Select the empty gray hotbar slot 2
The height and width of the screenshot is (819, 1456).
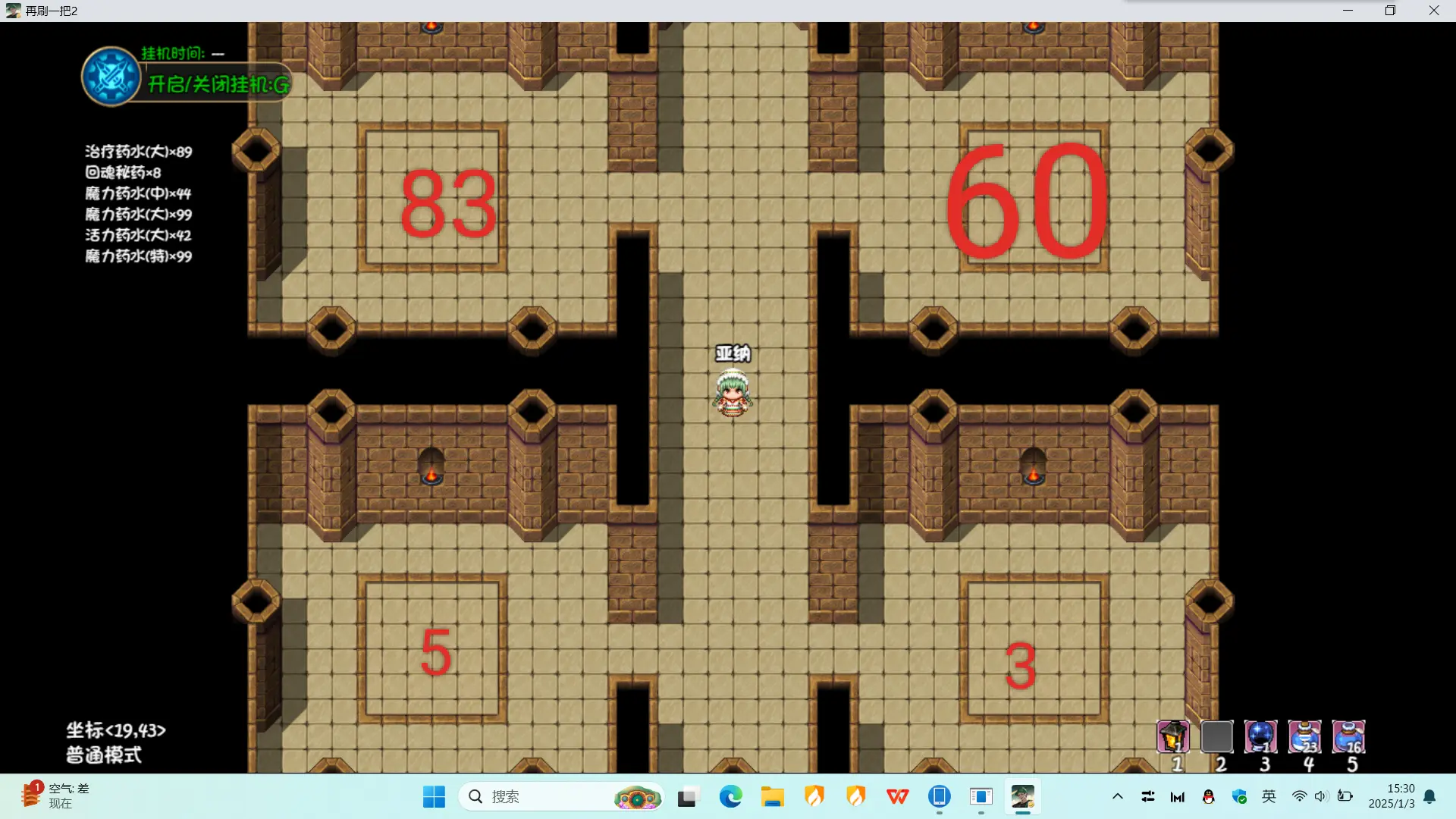click(x=1216, y=736)
